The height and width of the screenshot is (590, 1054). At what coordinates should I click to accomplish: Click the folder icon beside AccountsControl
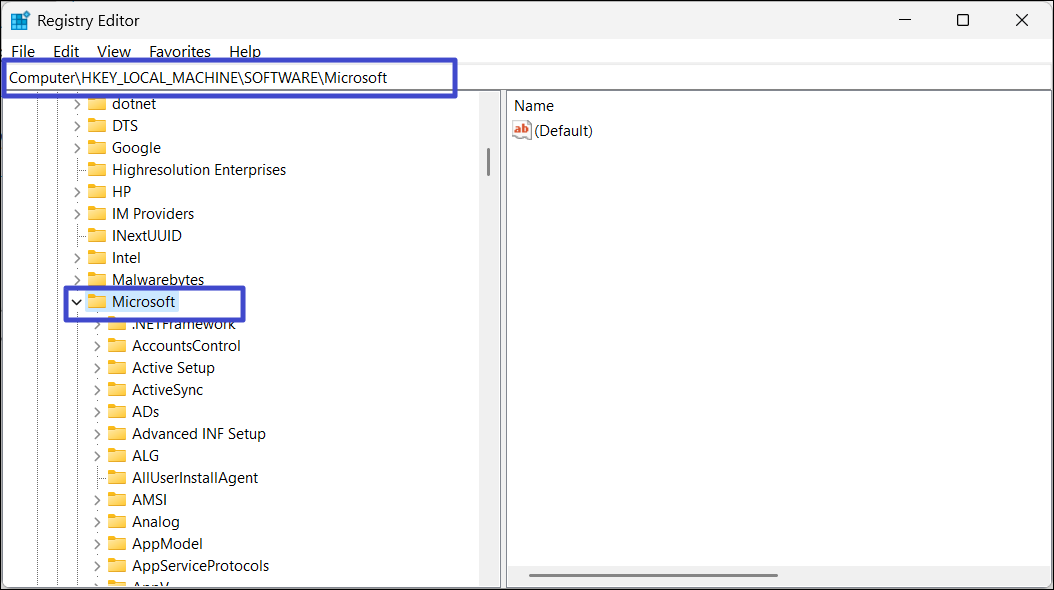[x=117, y=346]
